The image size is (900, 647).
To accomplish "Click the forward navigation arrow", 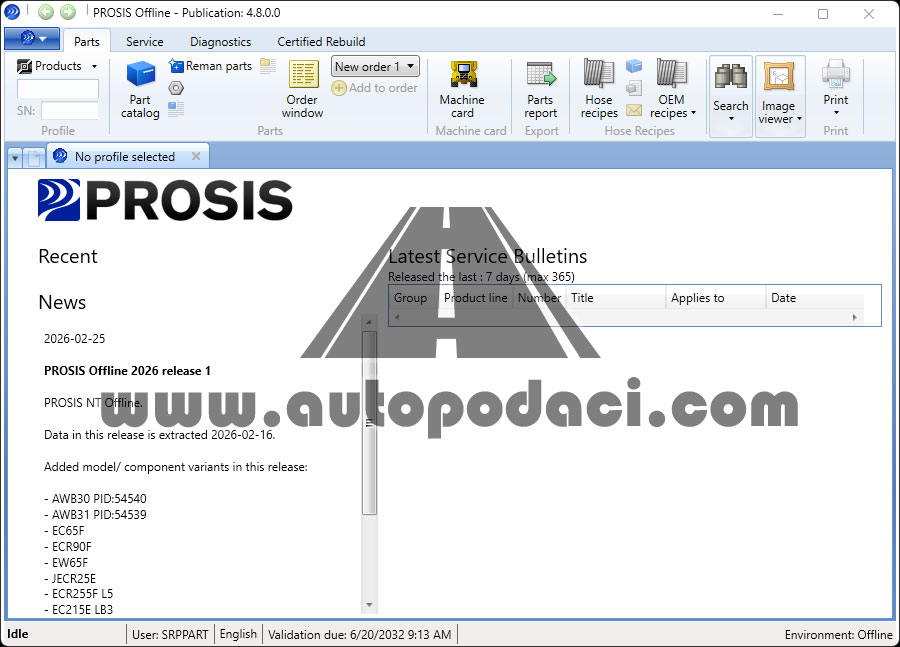I will 68,11.
